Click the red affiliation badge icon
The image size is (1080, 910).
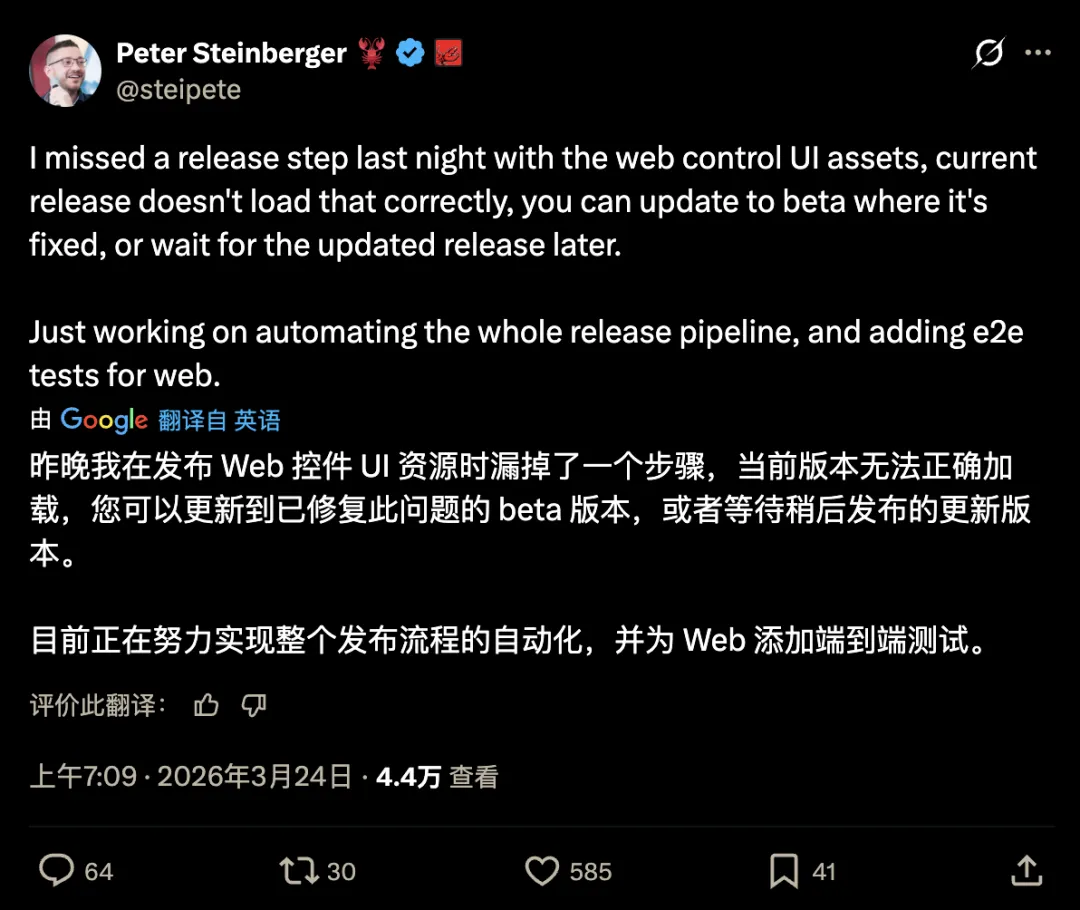(448, 53)
